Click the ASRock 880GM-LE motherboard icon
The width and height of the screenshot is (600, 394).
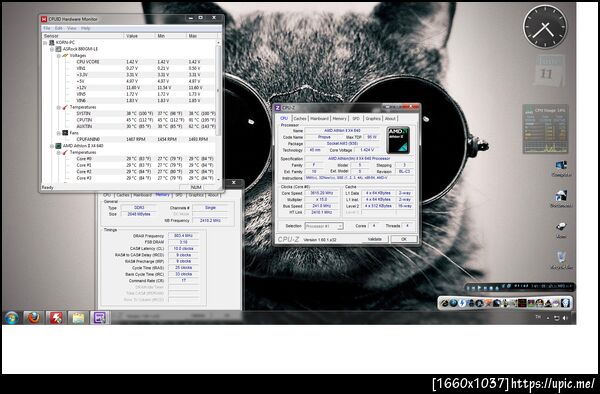(x=58, y=49)
